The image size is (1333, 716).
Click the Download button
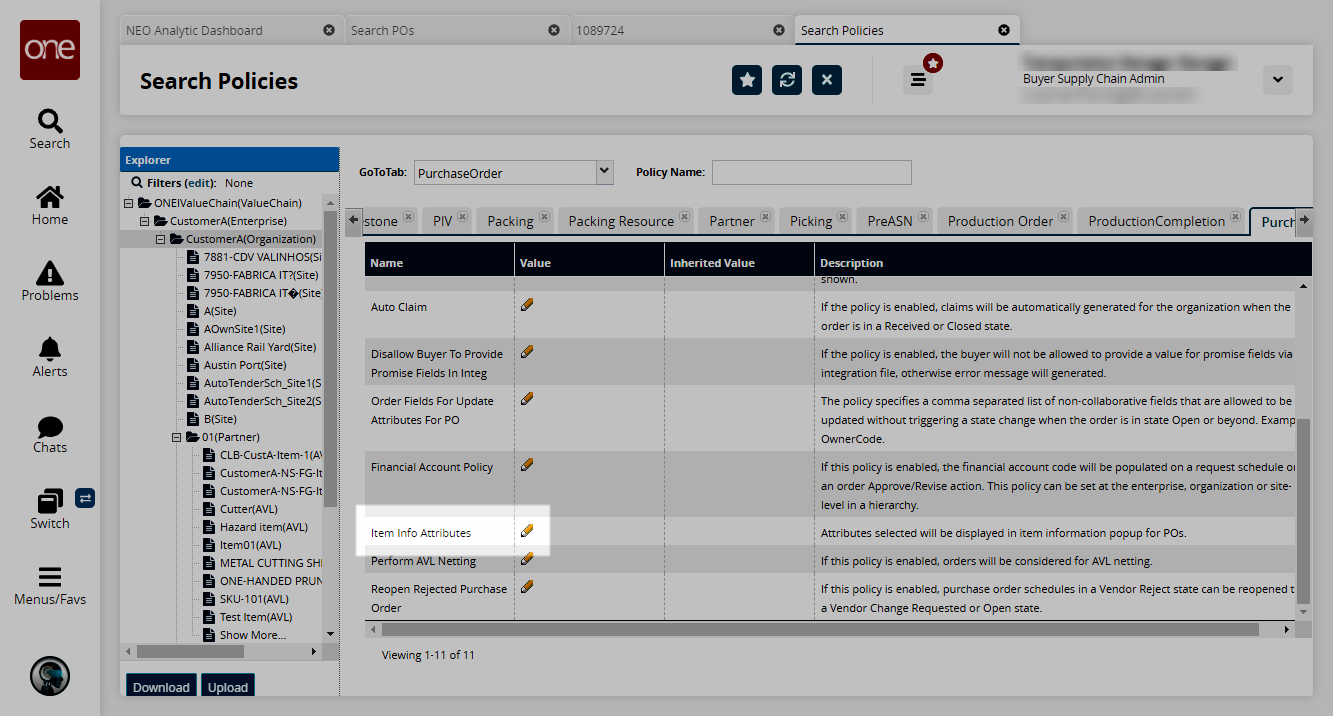(161, 687)
